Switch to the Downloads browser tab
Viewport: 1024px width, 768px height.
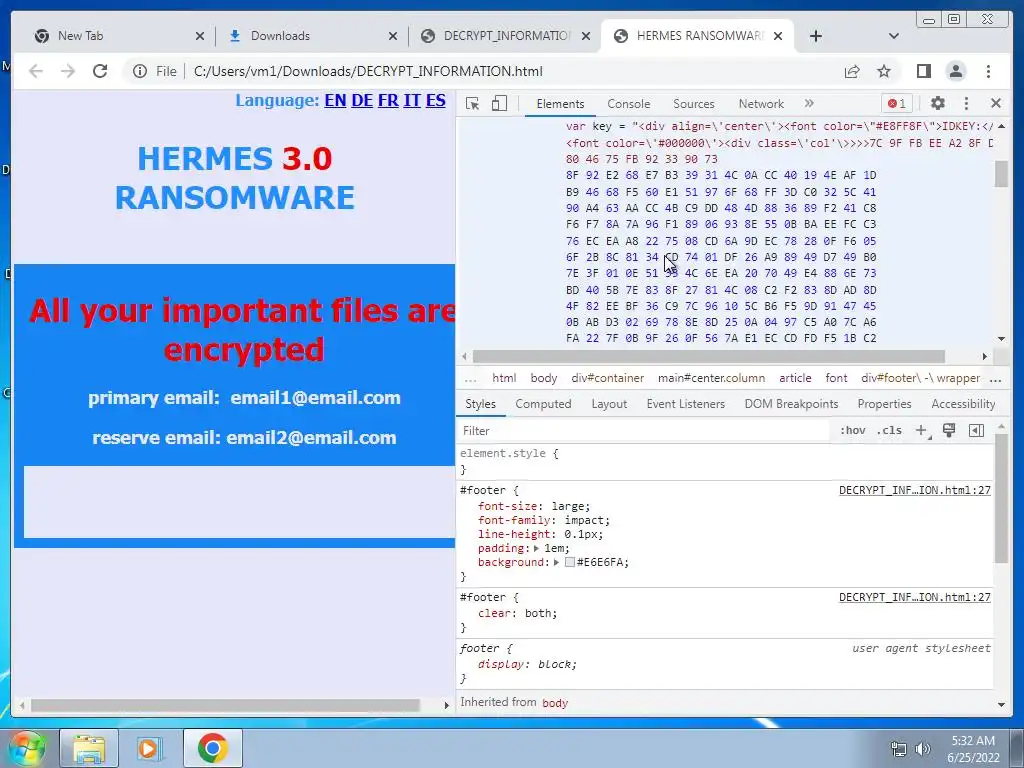[x=311, y=36]
